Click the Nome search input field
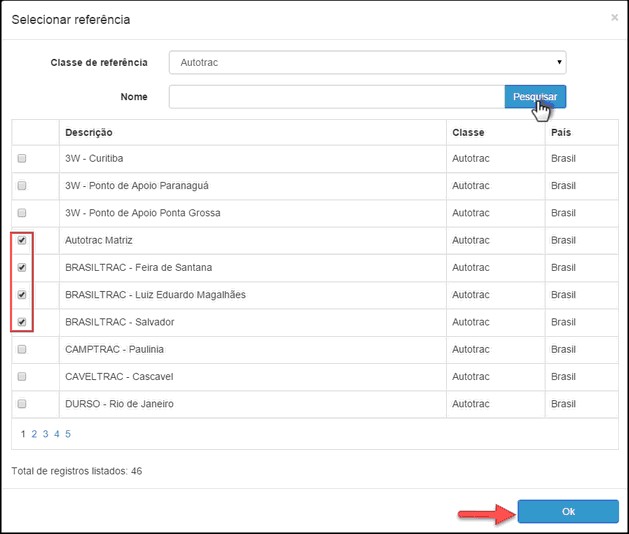 [337, 97]
